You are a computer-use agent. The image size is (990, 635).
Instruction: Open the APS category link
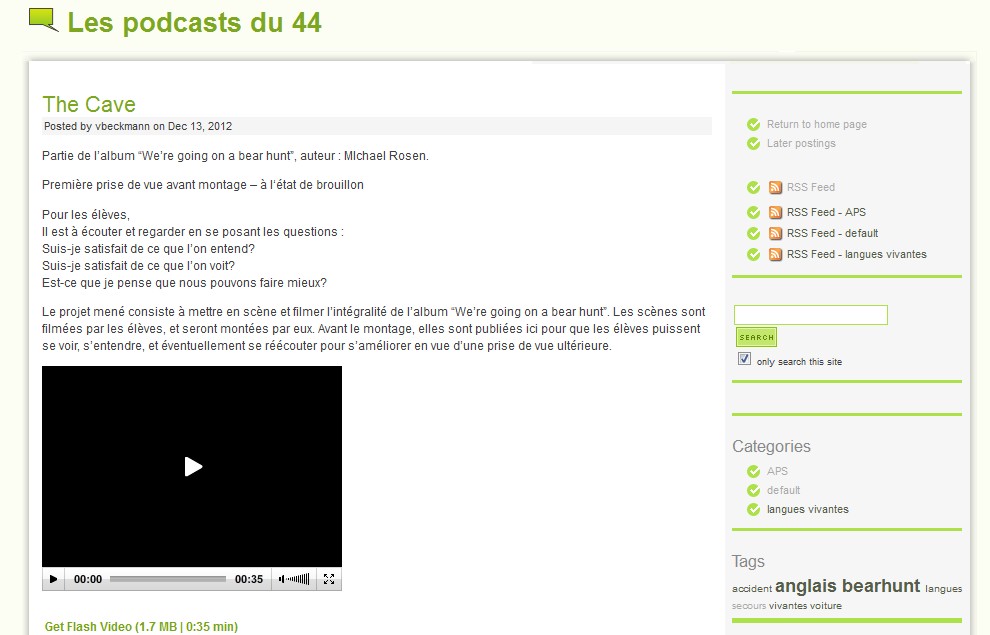tap(777, 472)
